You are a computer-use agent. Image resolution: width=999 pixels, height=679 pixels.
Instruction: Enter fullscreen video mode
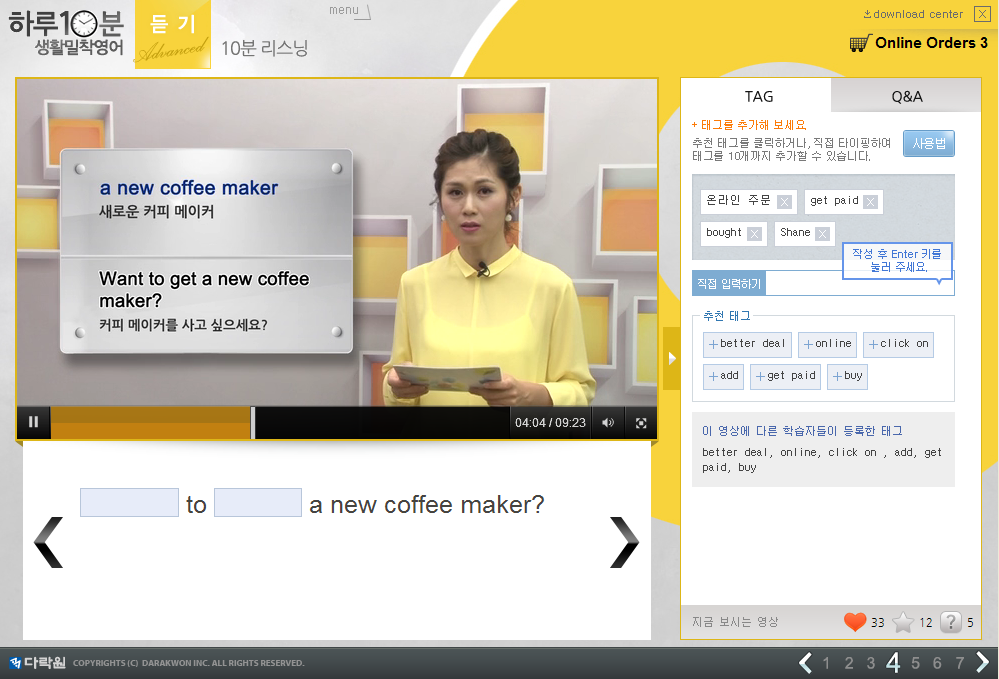642,423
